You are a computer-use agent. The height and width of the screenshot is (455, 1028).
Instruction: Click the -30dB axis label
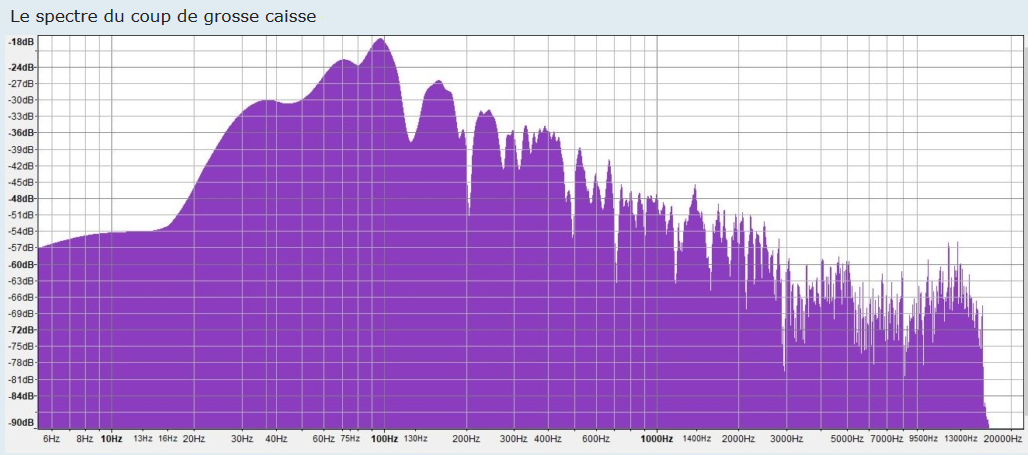pos(22,100)
